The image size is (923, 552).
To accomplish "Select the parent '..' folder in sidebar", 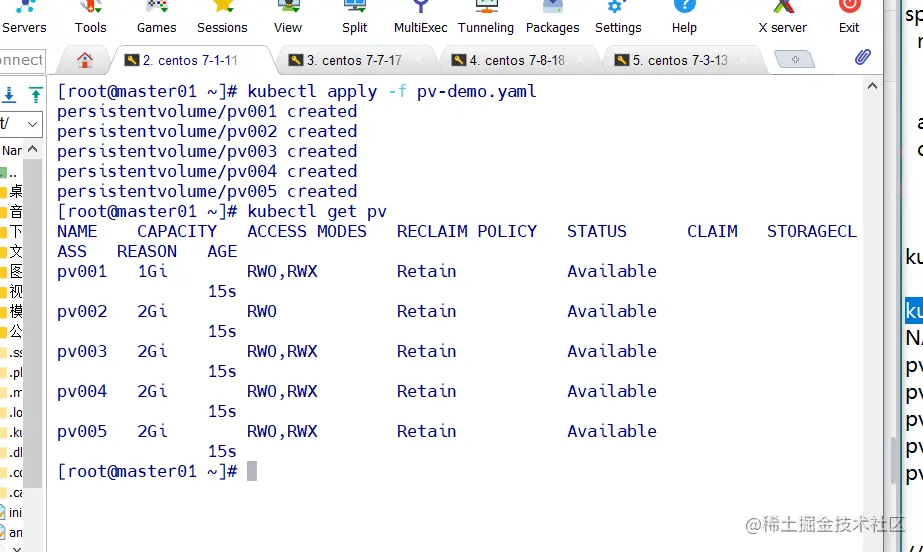I will 11,173.
